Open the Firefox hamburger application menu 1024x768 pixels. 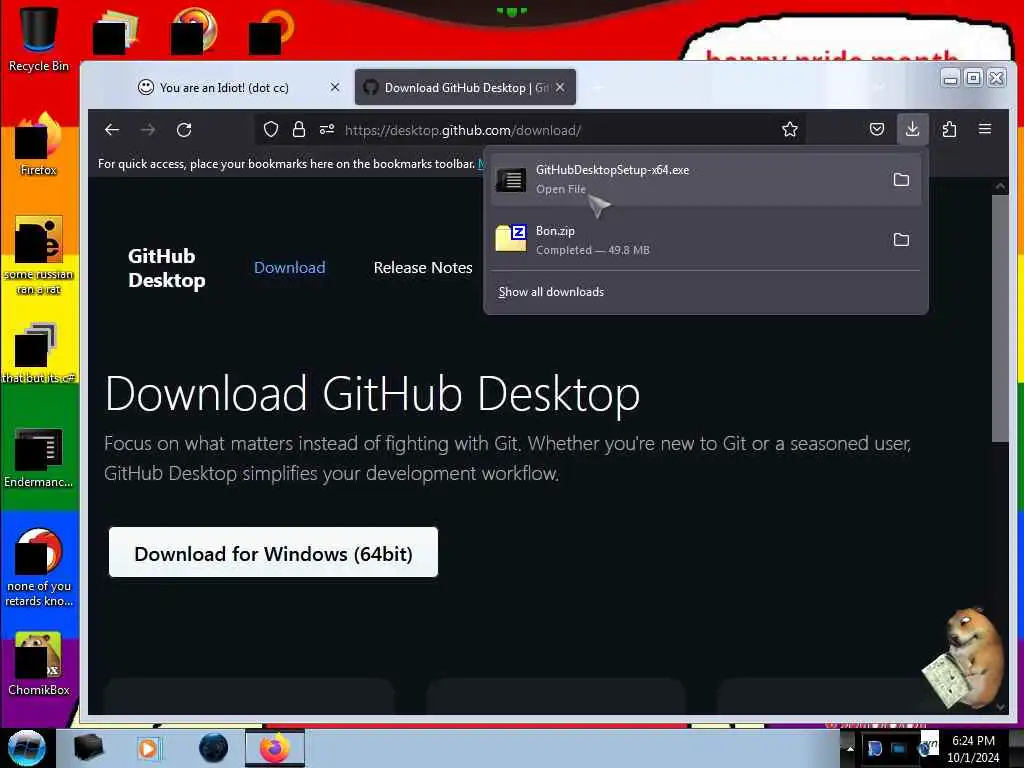pos(985,129)
